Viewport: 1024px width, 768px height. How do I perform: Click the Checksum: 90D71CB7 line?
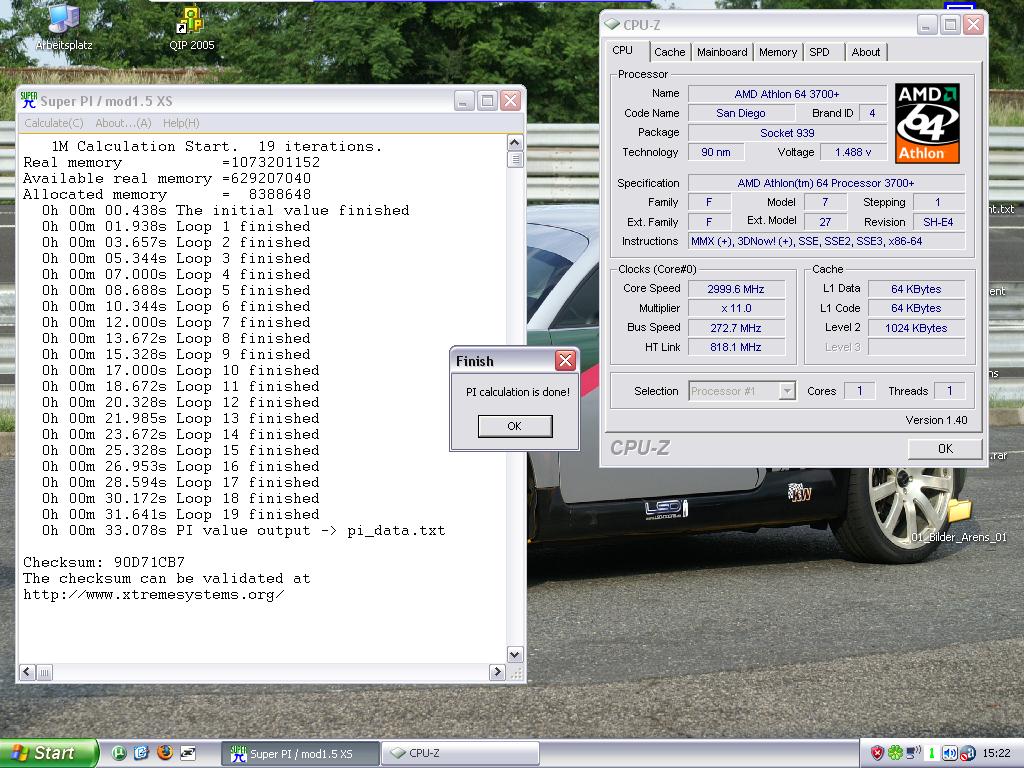click(104, 562)
